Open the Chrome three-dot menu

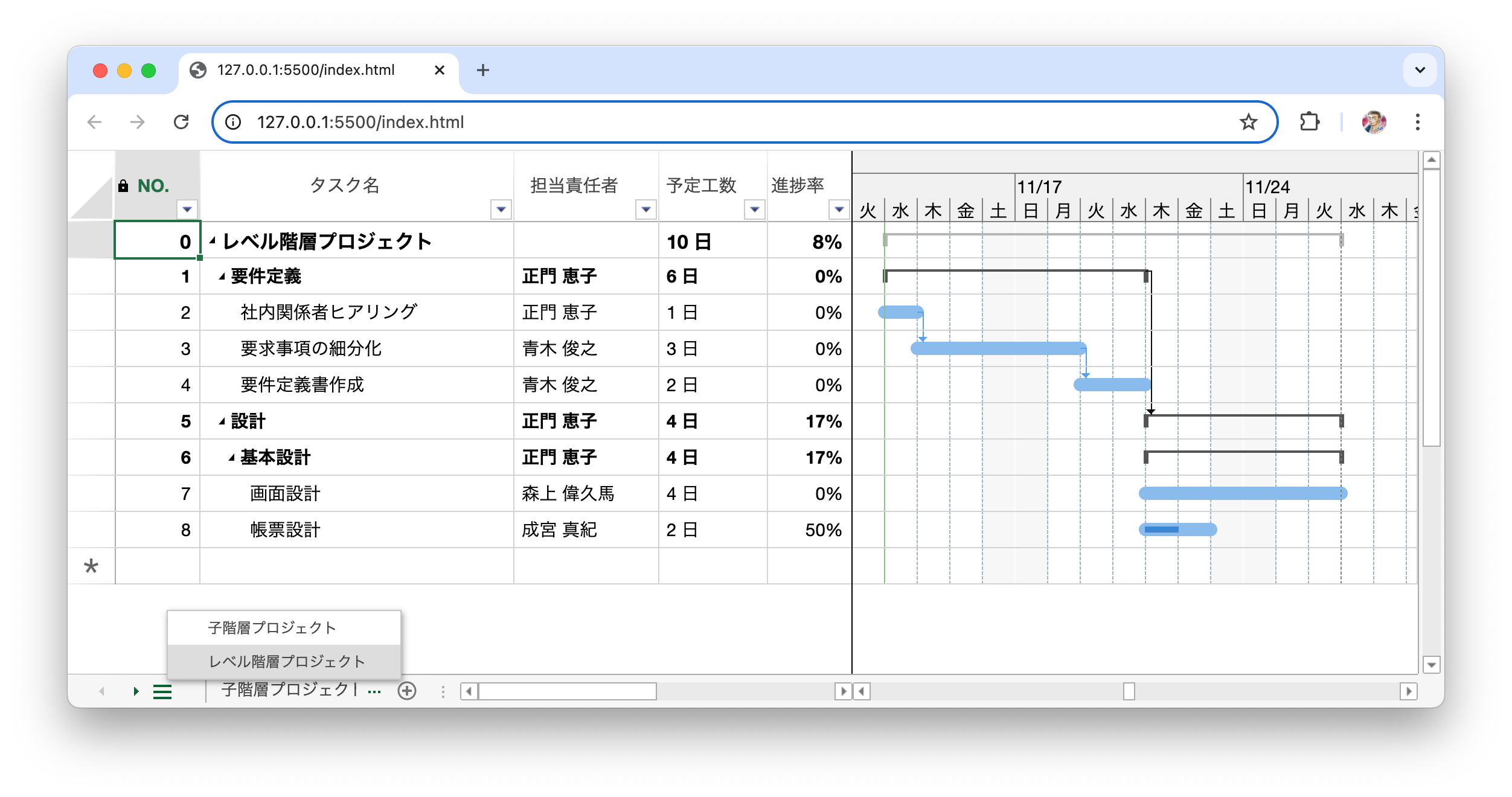(1417, 122)
